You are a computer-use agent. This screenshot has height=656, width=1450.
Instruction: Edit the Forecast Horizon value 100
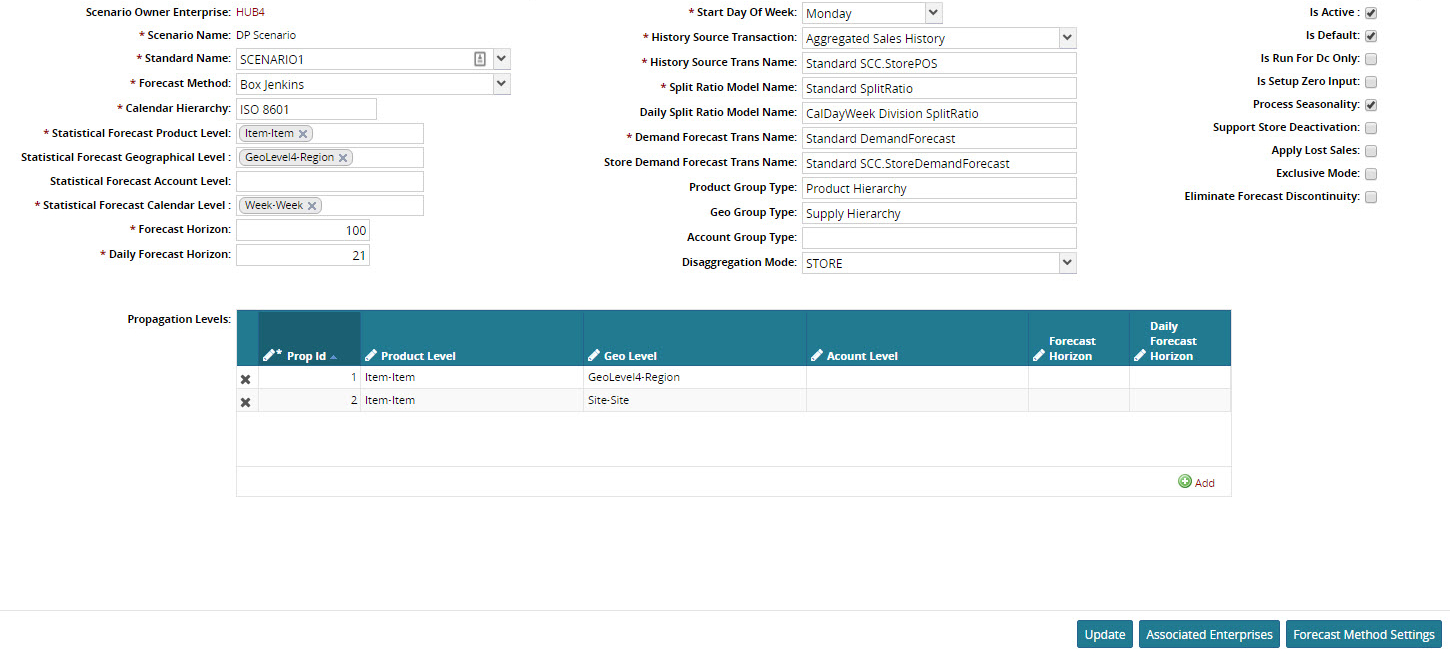point(303,230)
